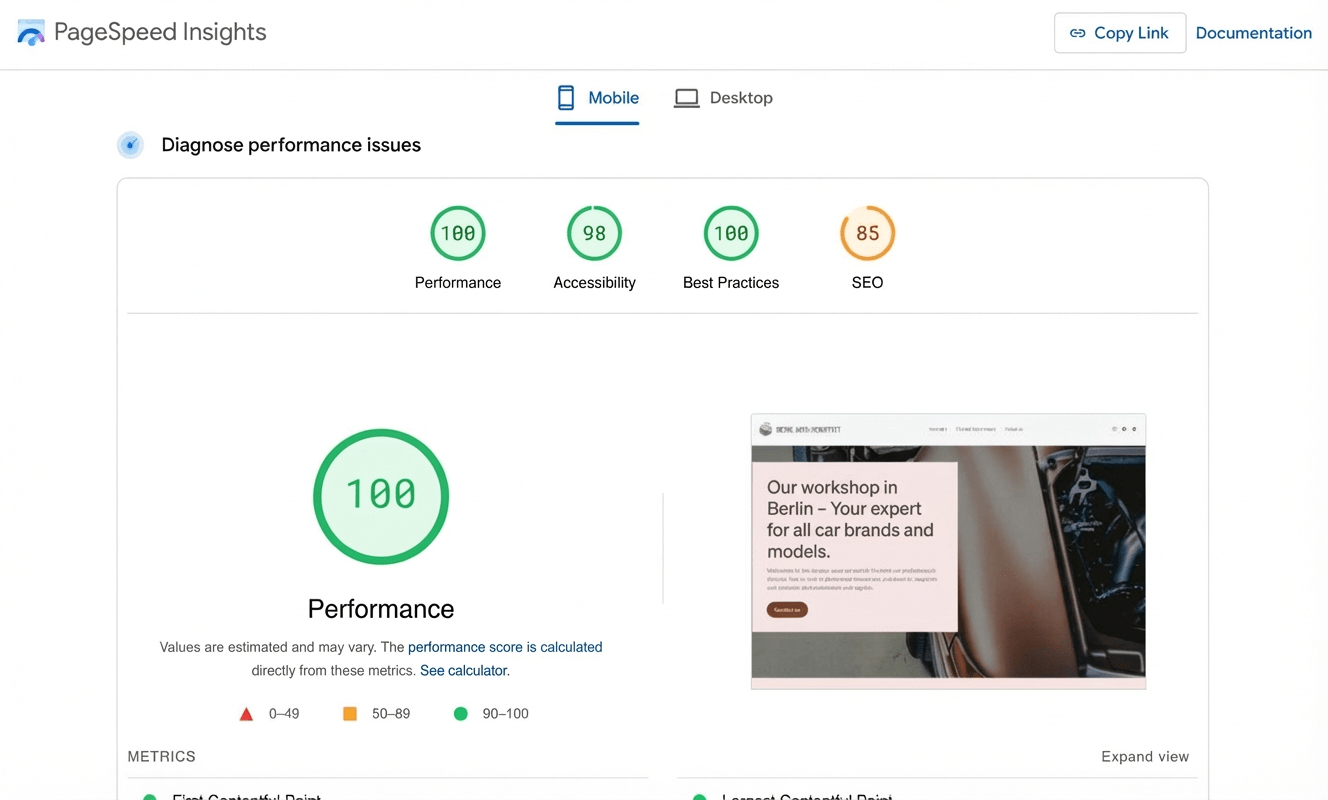
Task: Click the PageSpeed Insights logo icon
Action: point(30,31)
